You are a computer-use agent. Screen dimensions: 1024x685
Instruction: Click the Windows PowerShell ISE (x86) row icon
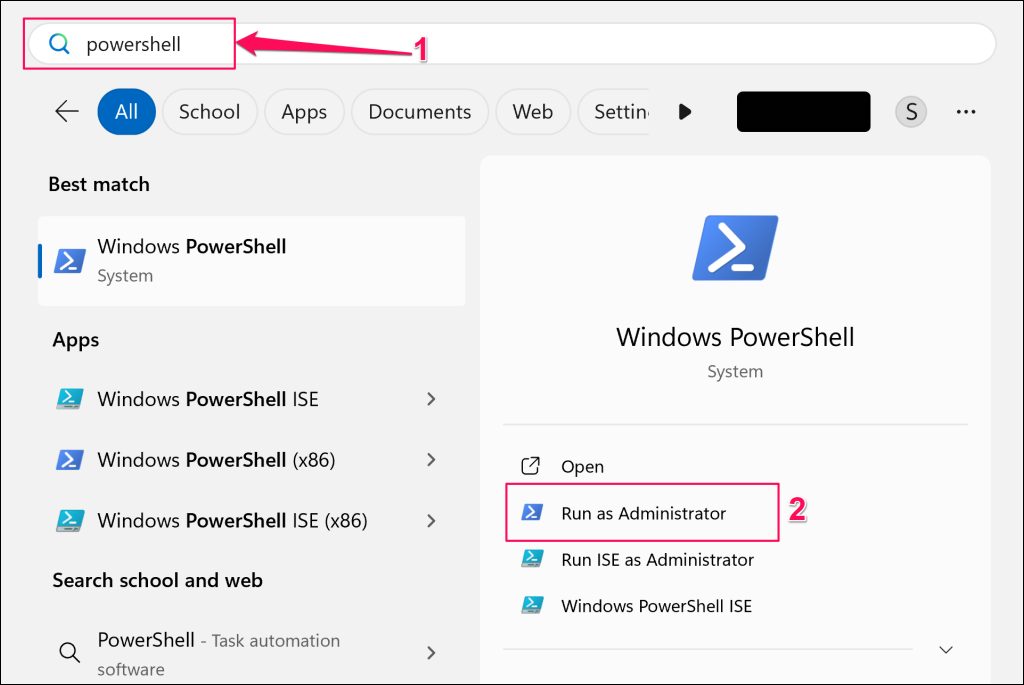pyautogui.click(x=69, y=520)
